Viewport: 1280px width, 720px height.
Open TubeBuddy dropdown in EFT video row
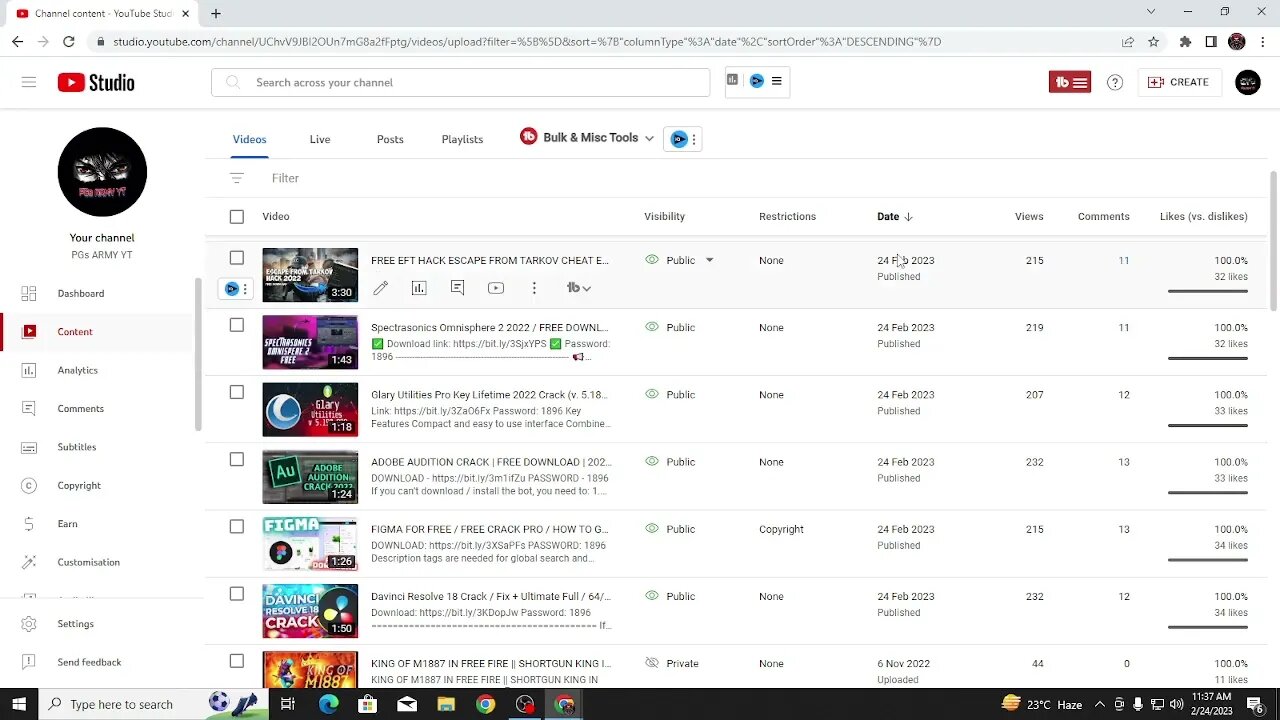pos(579,288)
